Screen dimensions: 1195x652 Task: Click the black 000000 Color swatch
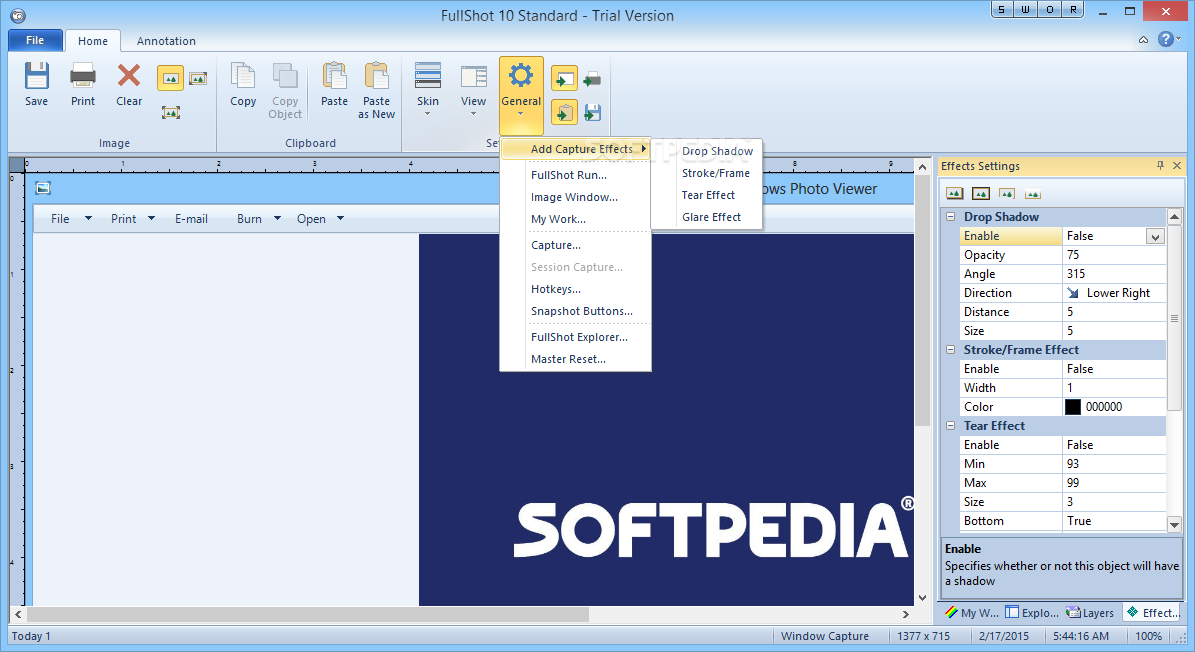click(1072, 407)
